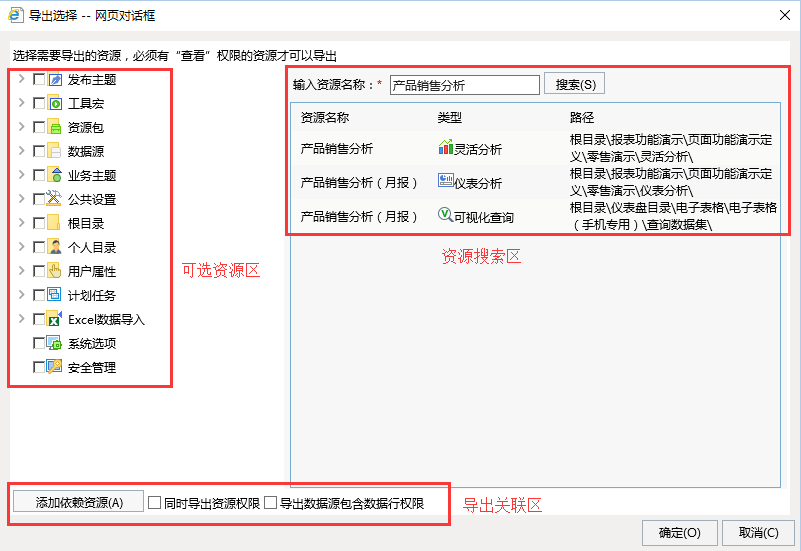Select 产品销售分析(月报) in the 可视化查询 row
Viewport: 801px width, 551px height.
click(359, 217)
